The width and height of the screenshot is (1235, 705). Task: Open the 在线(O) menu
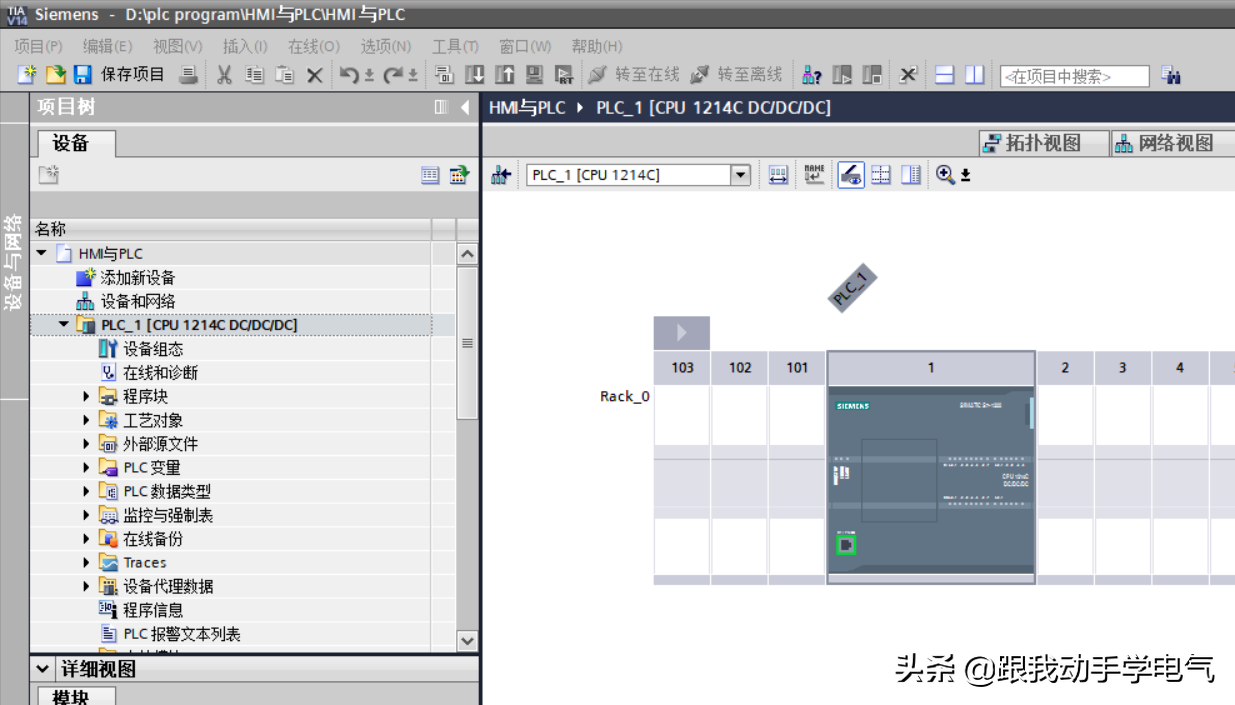pos(314,46)
